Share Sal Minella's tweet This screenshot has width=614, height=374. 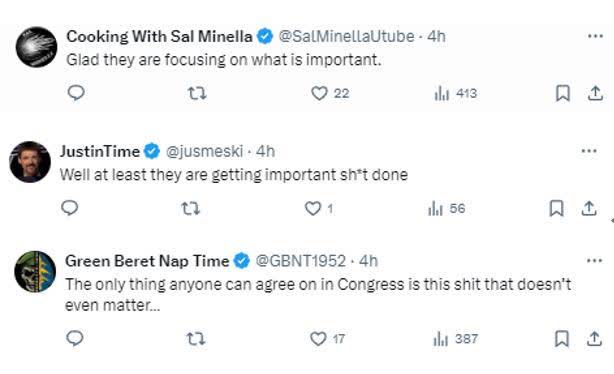[x=595, y=94]
